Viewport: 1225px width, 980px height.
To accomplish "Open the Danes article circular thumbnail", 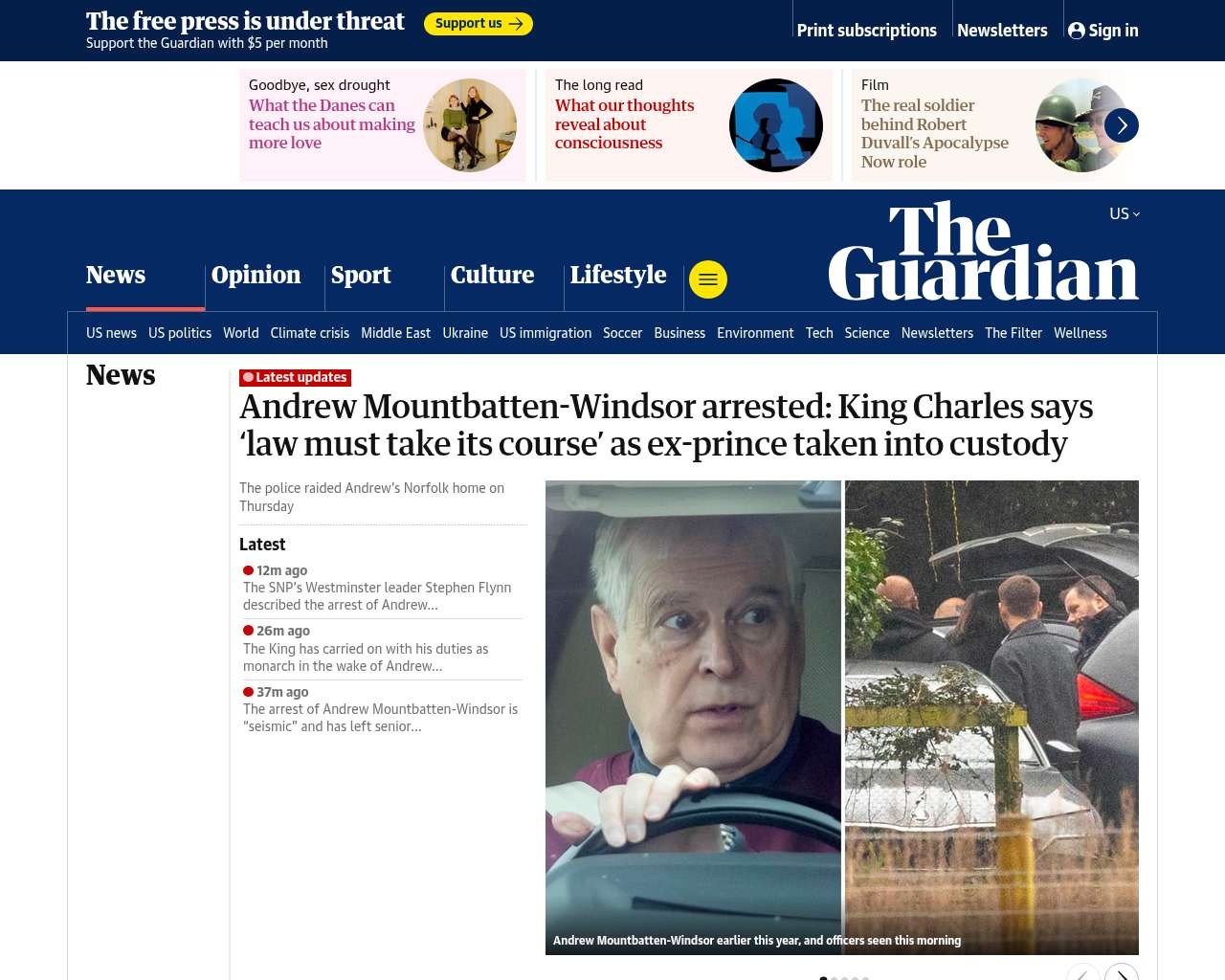I will pos(470,125).
